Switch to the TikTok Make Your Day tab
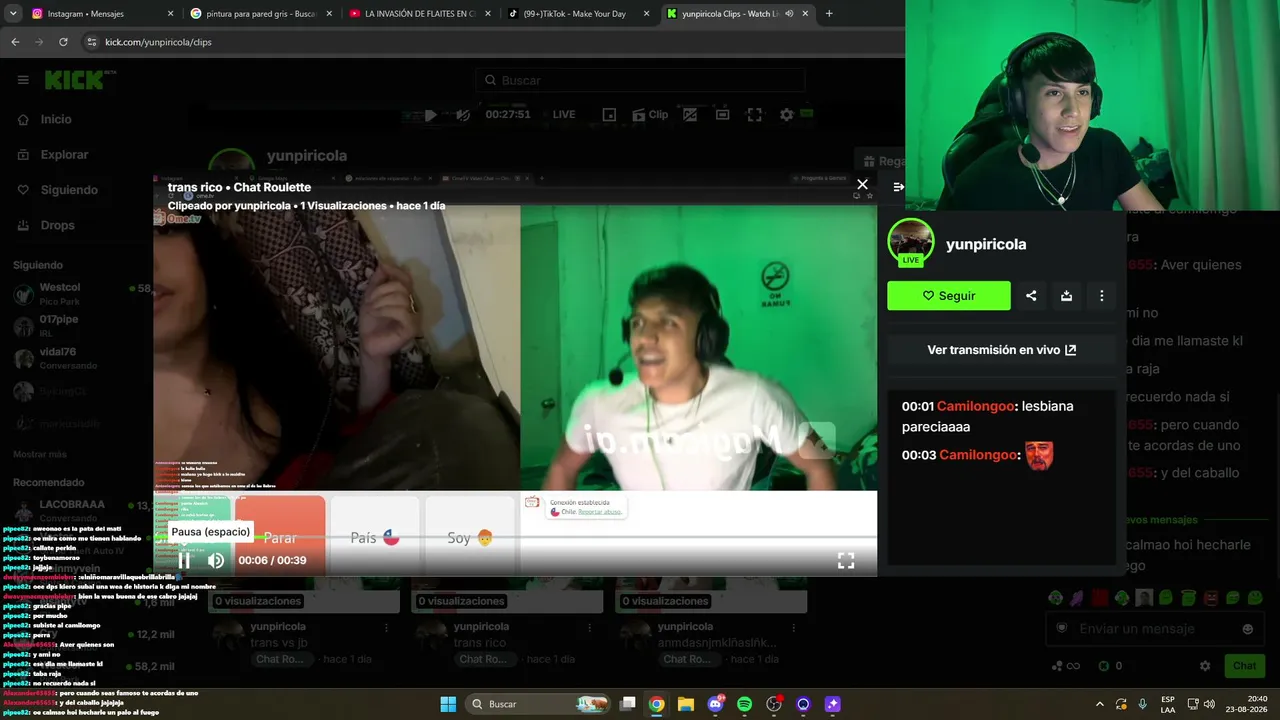The height and width of the screenshot is (720, 1280). click(579, 14)
